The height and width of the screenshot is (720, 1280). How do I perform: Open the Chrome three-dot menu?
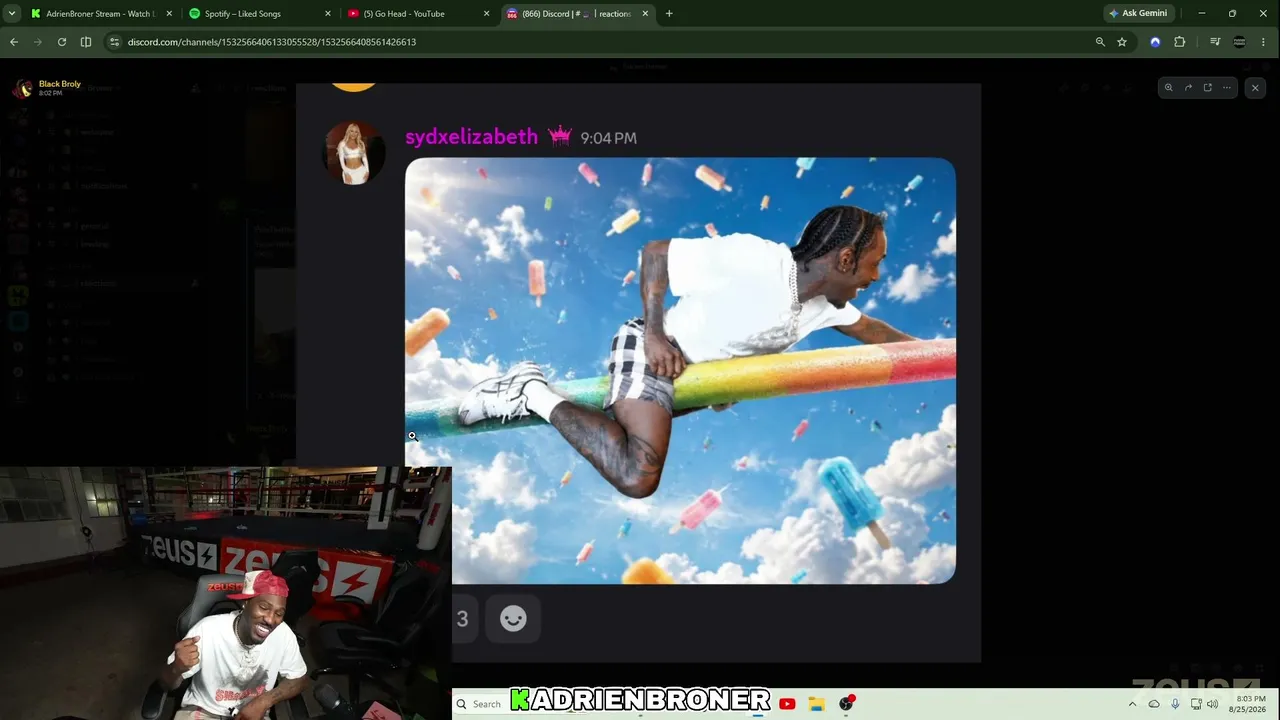[x=1264, y=42]
